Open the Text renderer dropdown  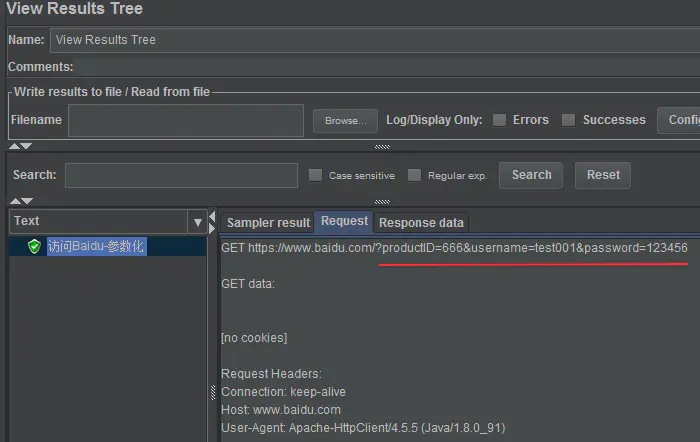pos(108,221)
